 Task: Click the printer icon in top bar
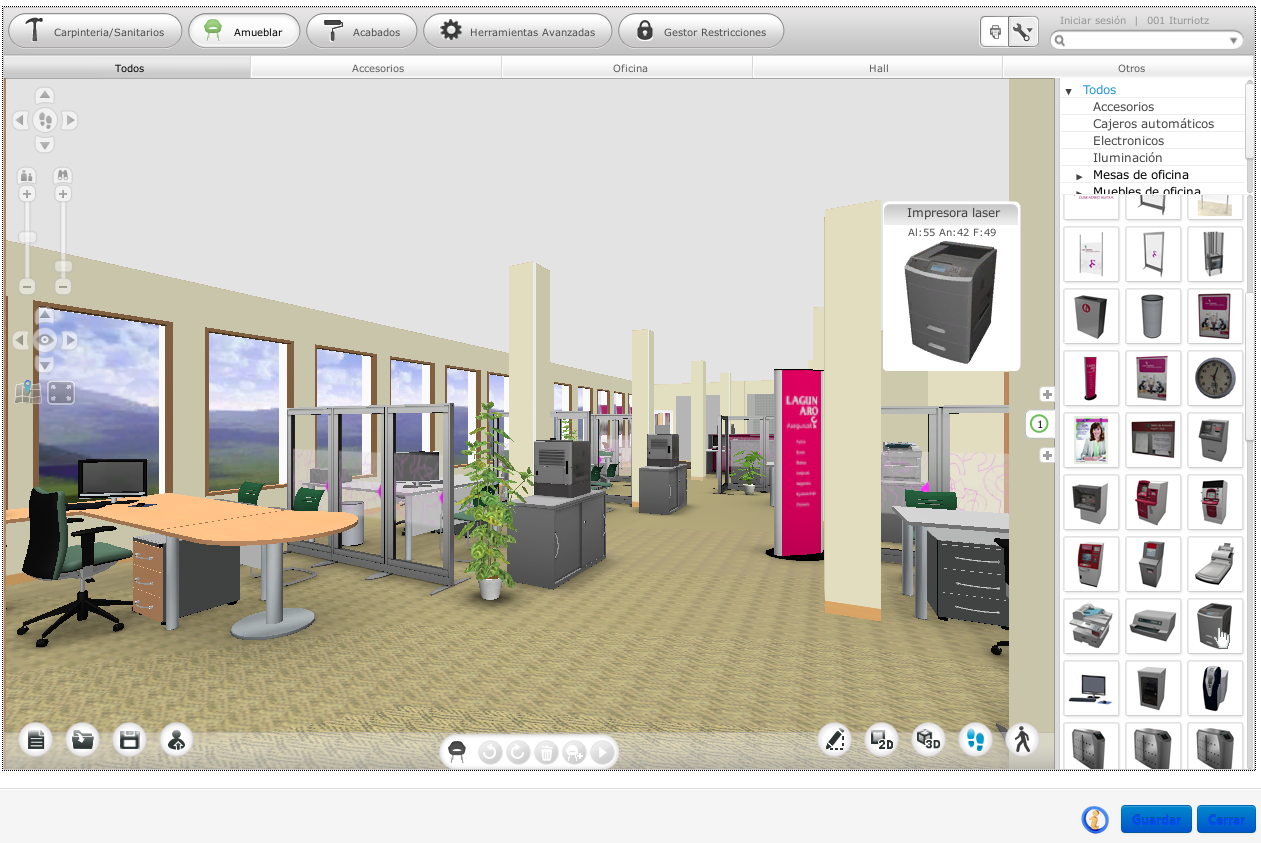995,32
